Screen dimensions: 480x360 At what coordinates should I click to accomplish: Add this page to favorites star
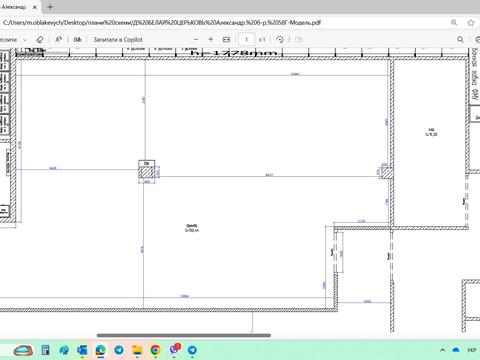pyautogui.click(x=471, y=23)
